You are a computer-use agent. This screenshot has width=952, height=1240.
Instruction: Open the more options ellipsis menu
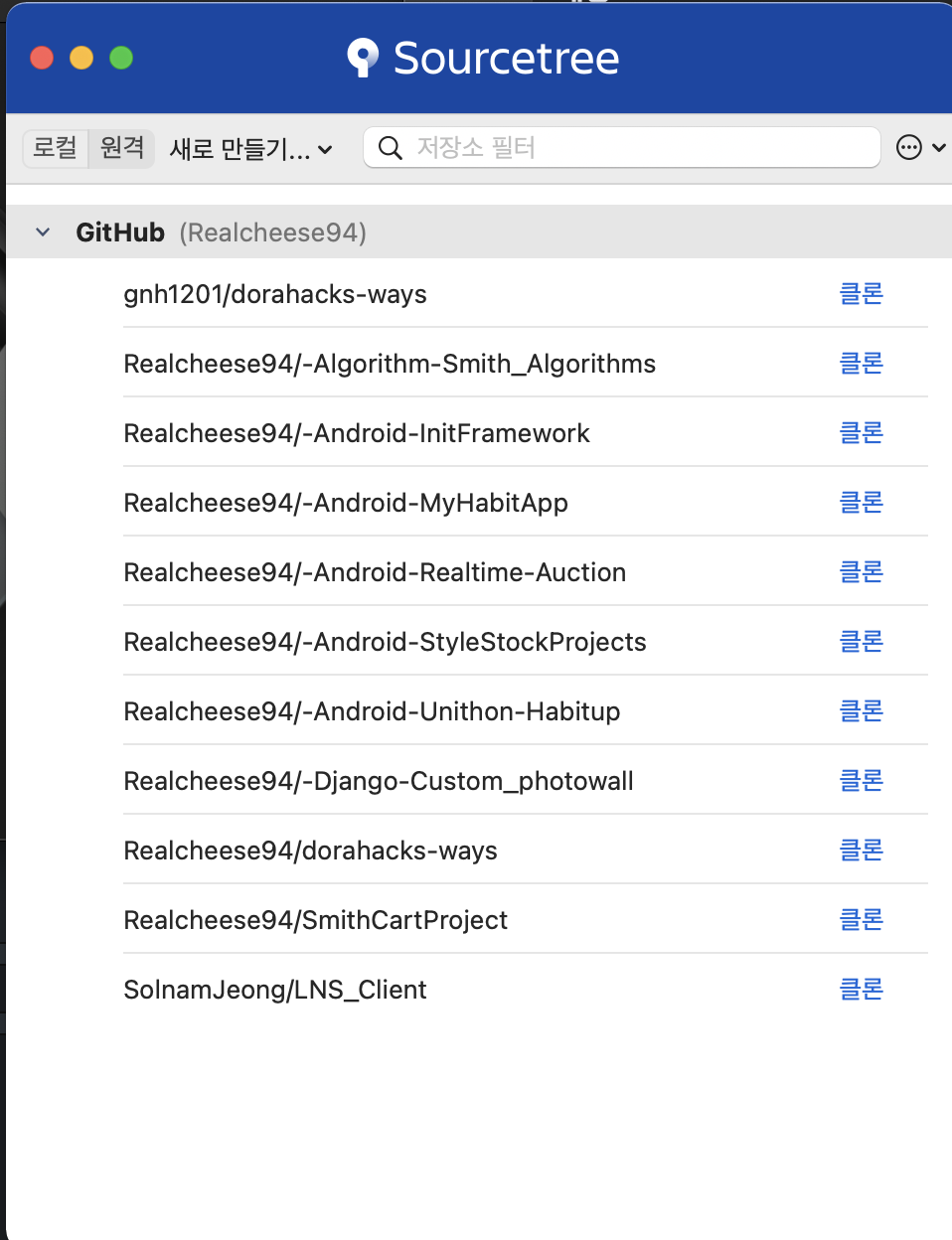click(x=908, y=148)
